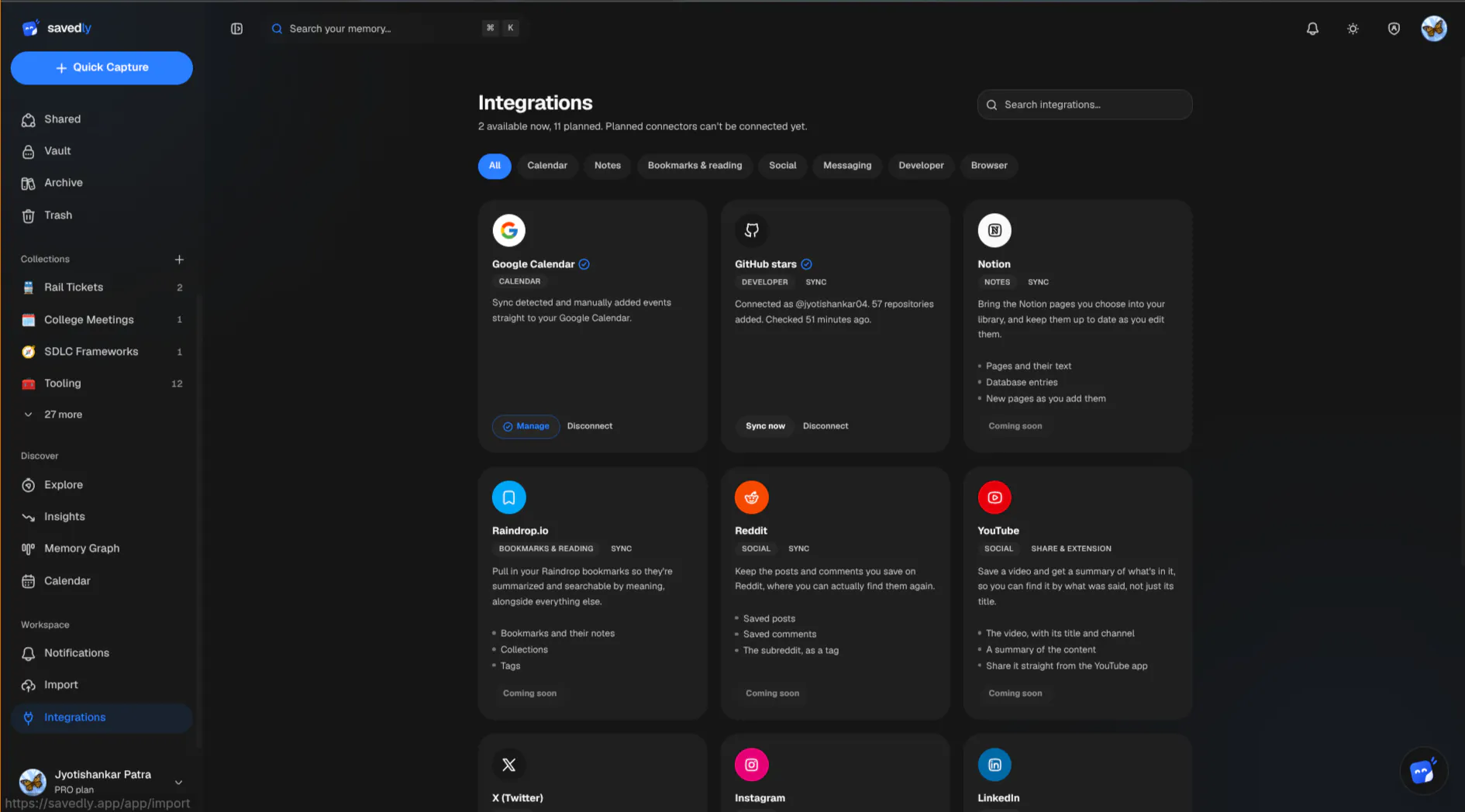Add a new collection with plus icon
Screen dimensions: 1465x812
coord(179,260)
